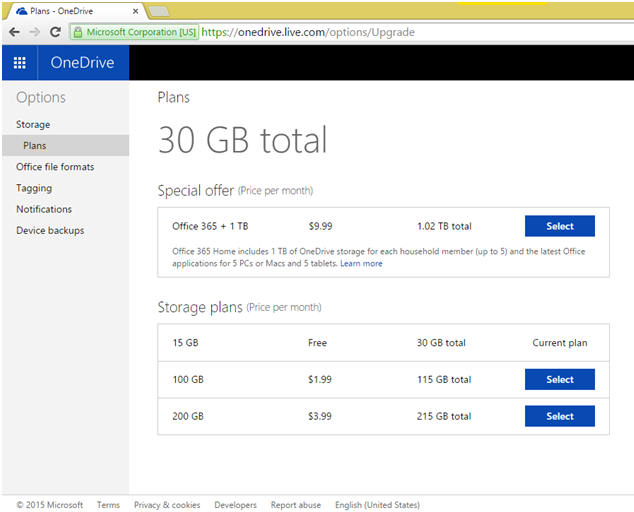Click the "Current plan" label
This screenshot has height=512, width=634.
coord(560,343)
